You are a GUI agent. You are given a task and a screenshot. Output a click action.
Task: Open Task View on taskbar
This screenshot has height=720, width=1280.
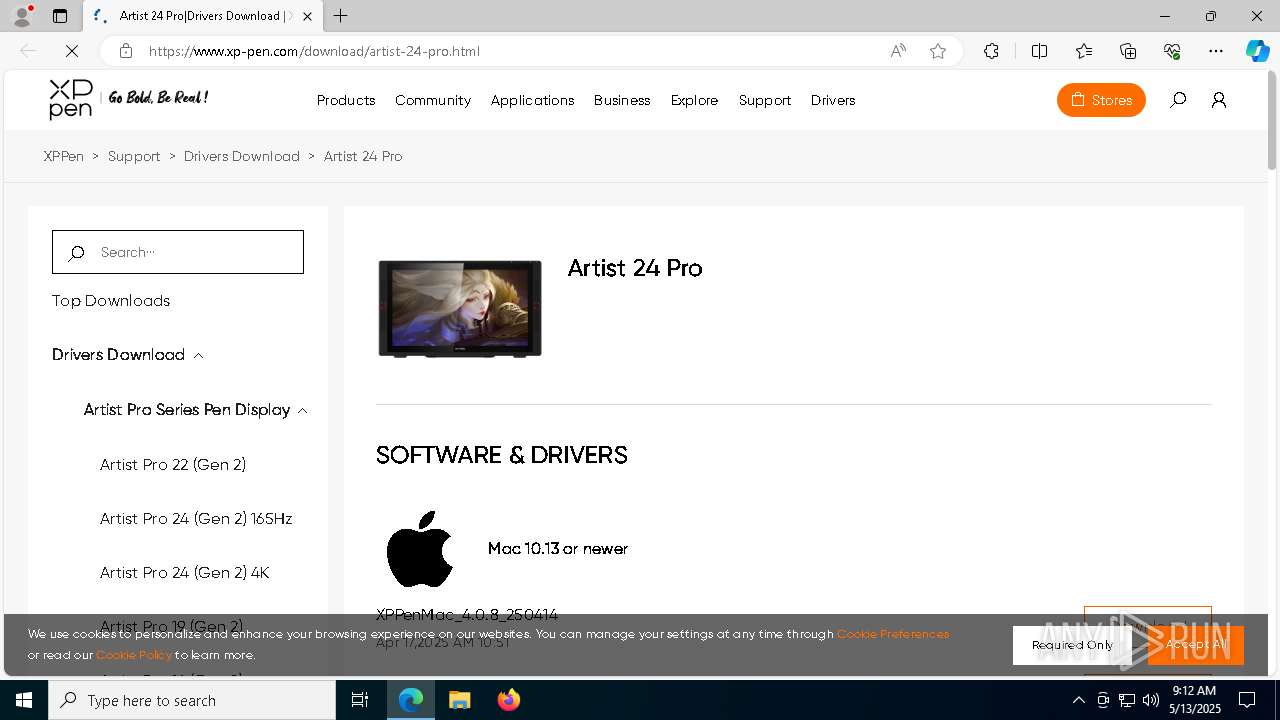pos(360,700)
